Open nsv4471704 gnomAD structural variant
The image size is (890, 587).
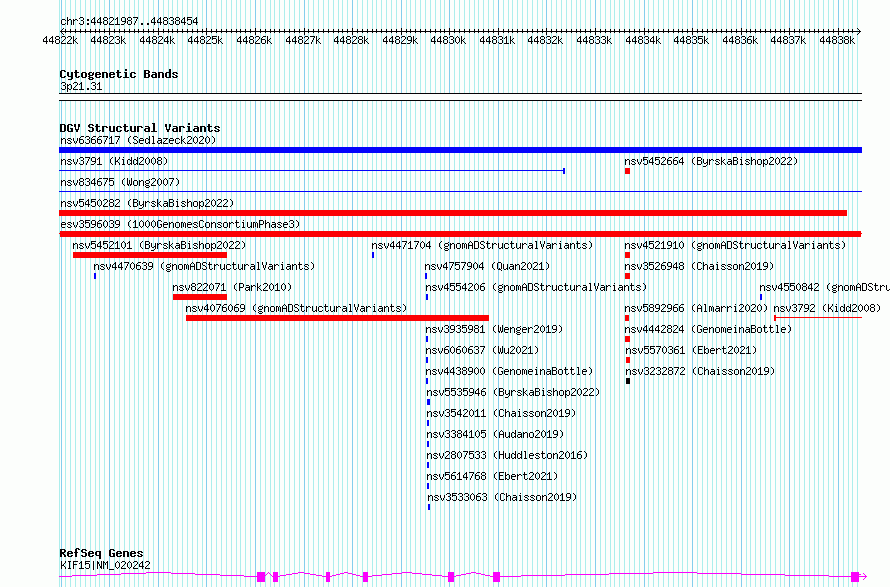click(x=482, y=245)
